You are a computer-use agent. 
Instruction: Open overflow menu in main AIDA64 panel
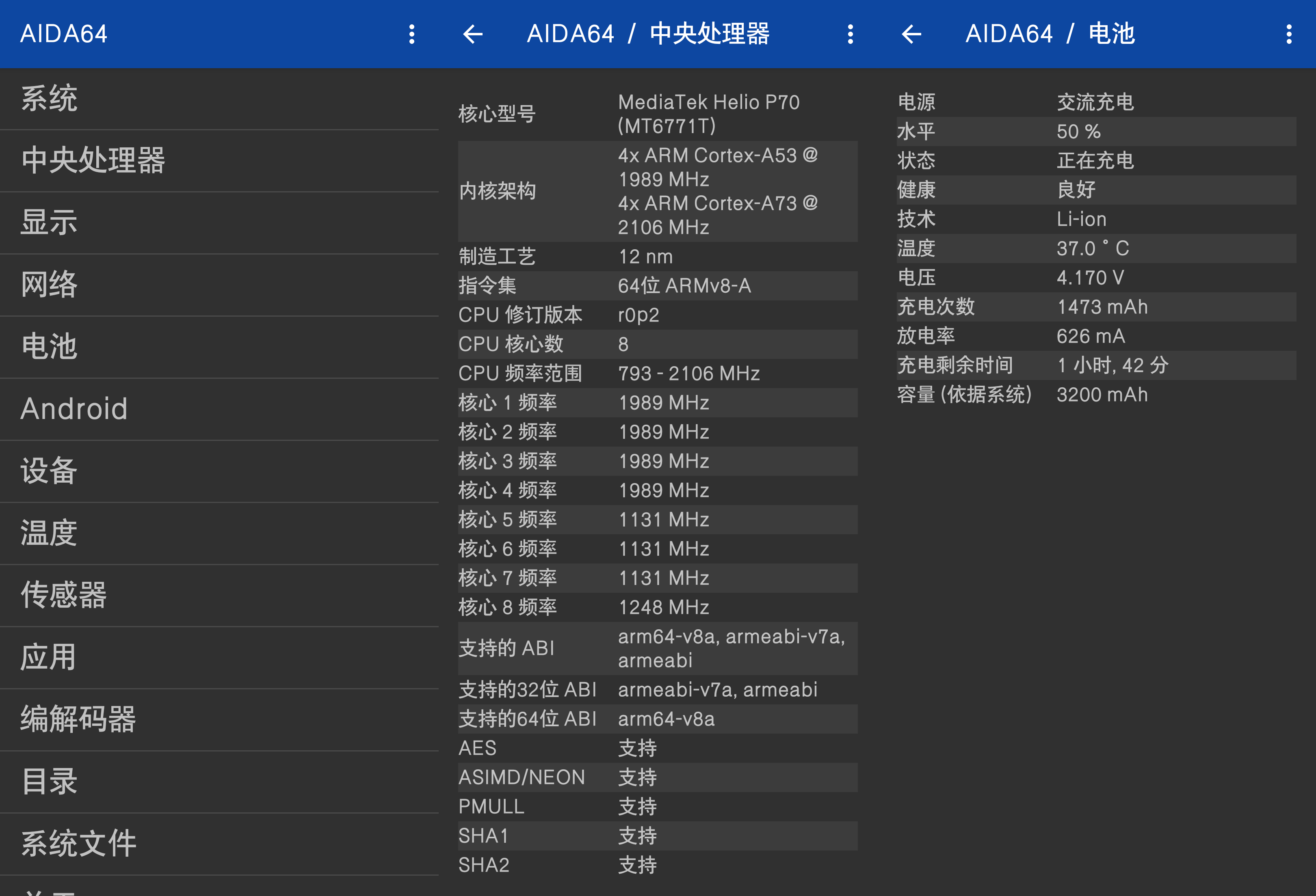412,34
